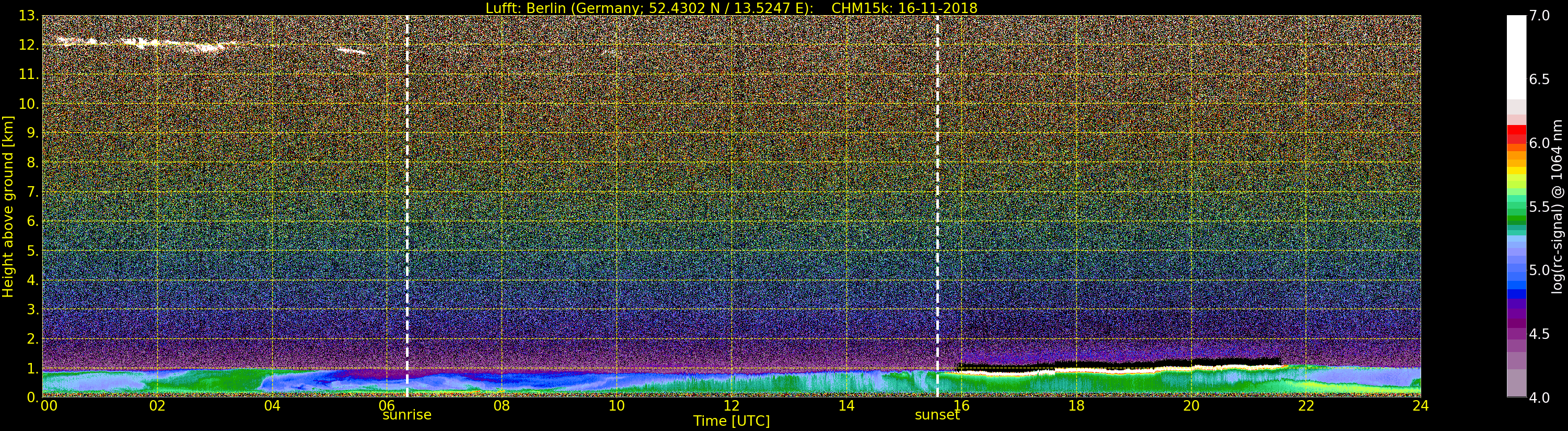Click the colorbar tick value 7.0
The height and width of the screenshot is (431, 1568).
pyautogui.click(x=1539, y=16)
